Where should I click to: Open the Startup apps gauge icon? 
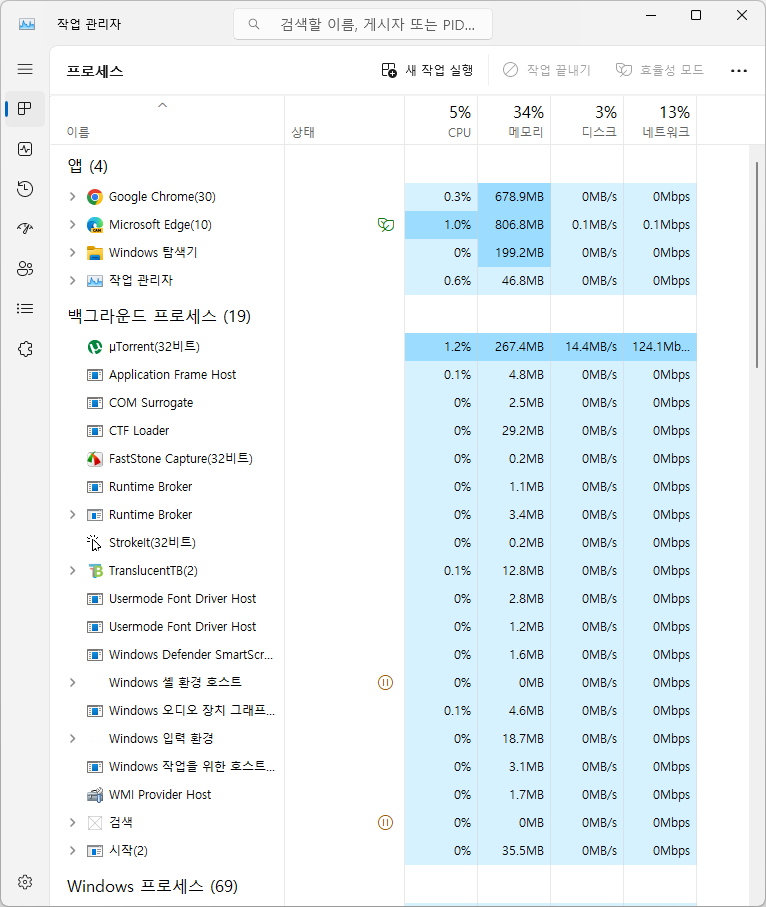click(25, 228)
